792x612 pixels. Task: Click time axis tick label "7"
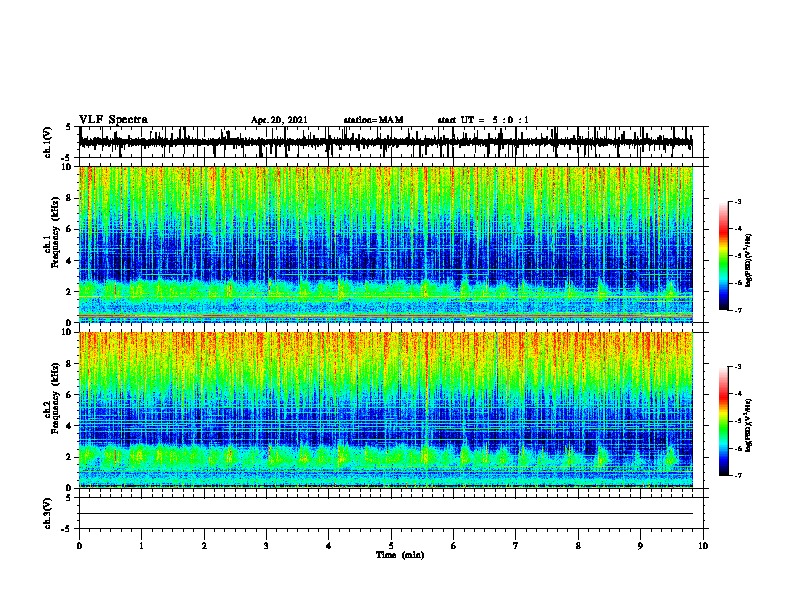[x=516, y=546]
